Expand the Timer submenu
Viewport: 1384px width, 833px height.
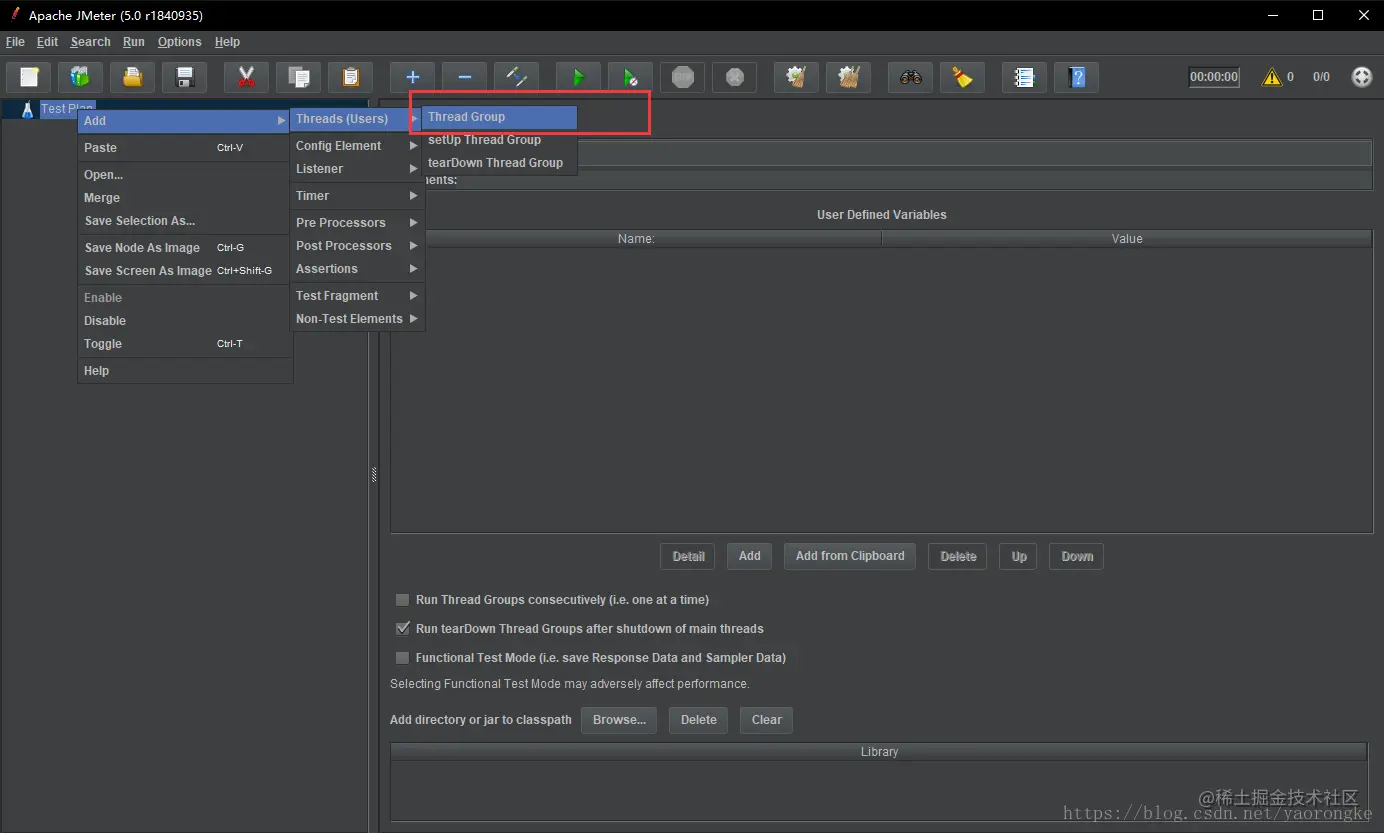[357, 196]
